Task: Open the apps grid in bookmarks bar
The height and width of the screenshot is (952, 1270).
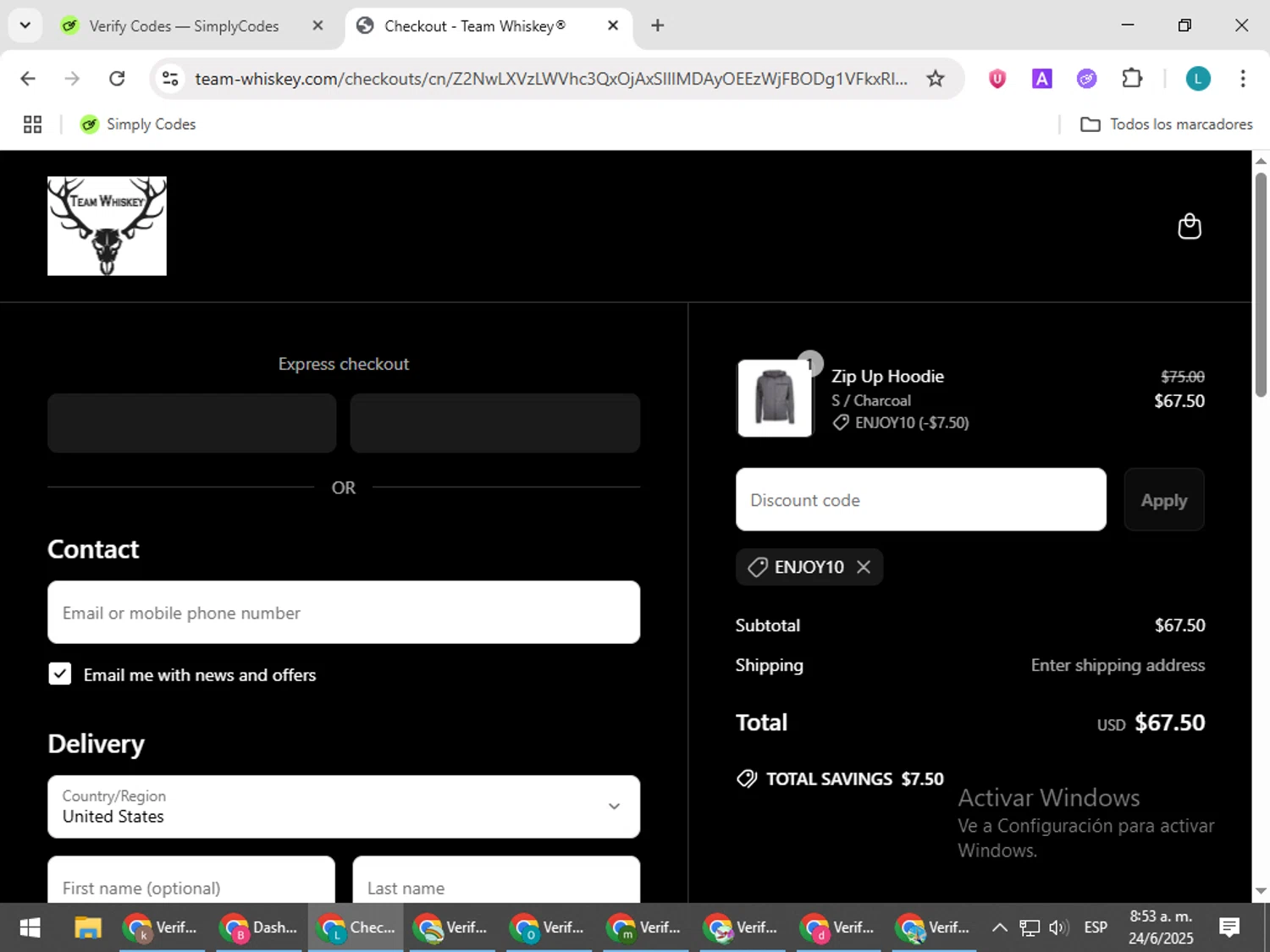Action: [x=32, y=124]
